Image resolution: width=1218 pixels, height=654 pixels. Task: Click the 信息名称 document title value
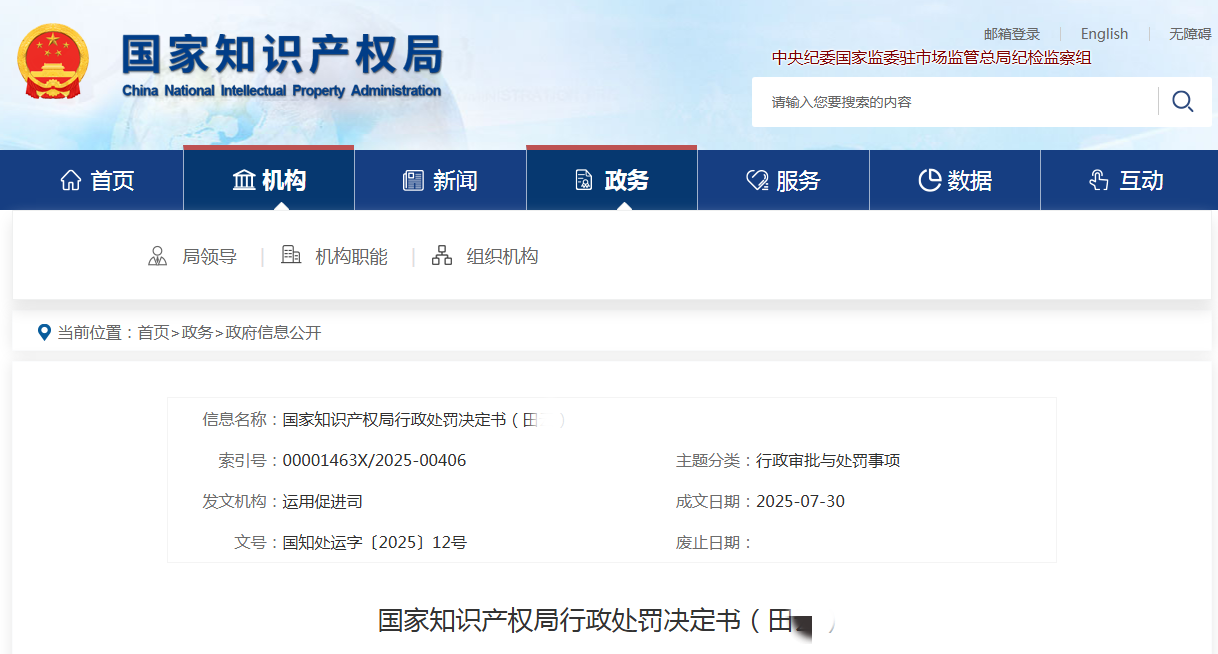tap(424, 420)
